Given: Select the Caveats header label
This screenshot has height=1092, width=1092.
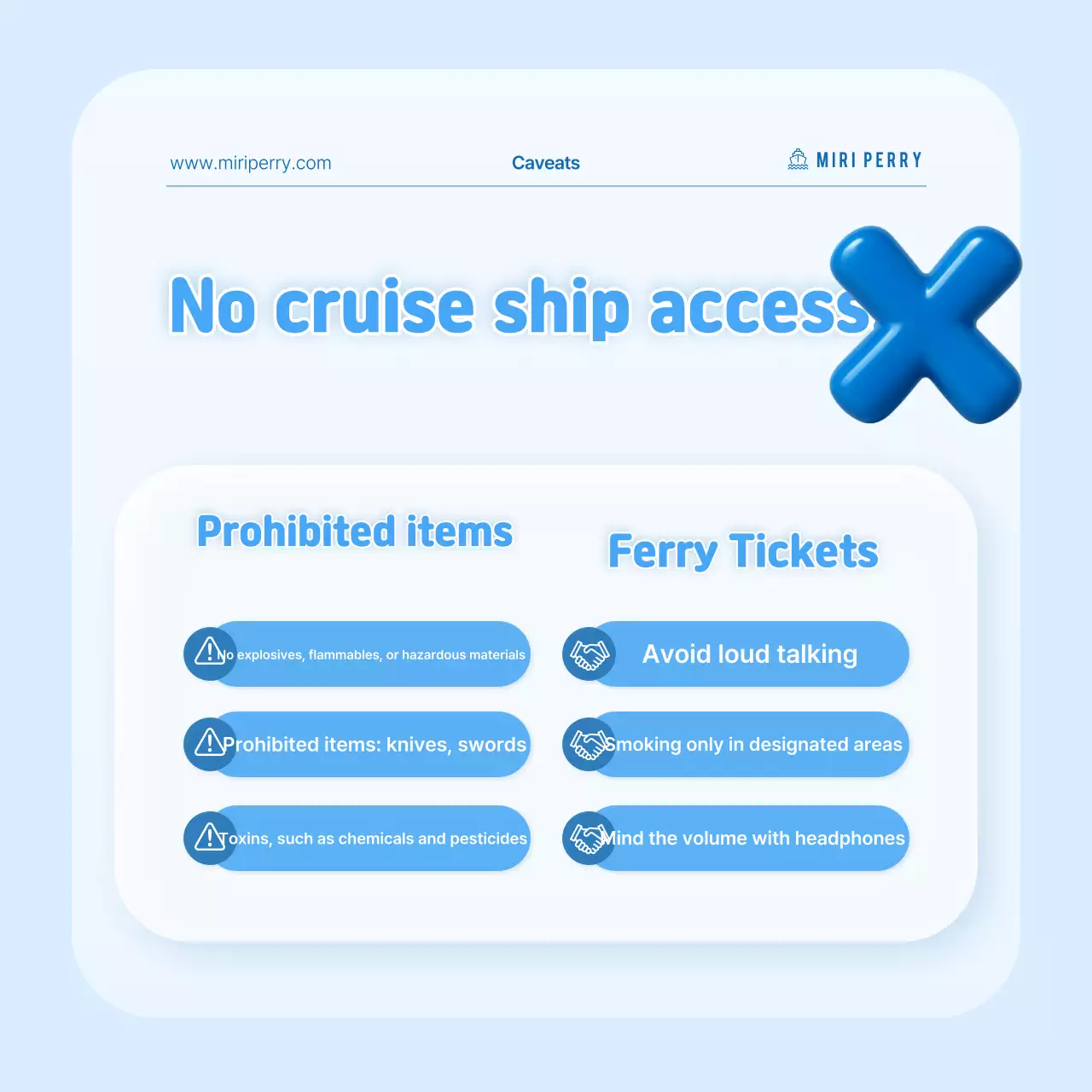Looking at the screenshot, I should click(x=546, y=163).
